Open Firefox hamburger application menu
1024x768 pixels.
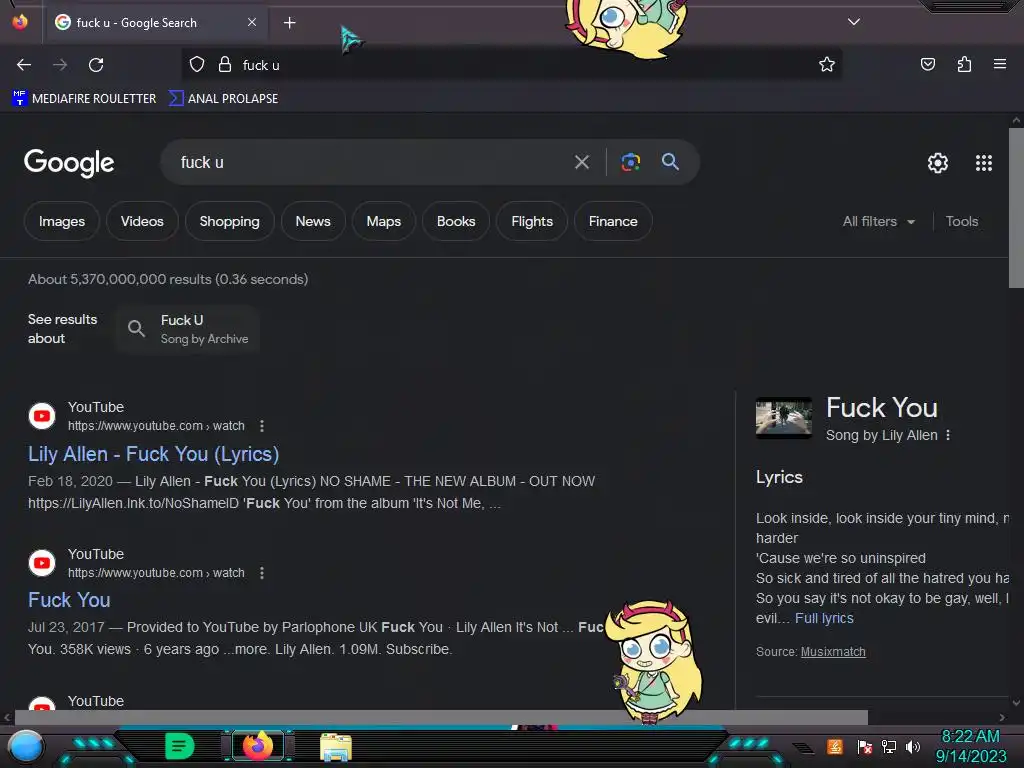pyautogui.click(x=1000, y=64)
